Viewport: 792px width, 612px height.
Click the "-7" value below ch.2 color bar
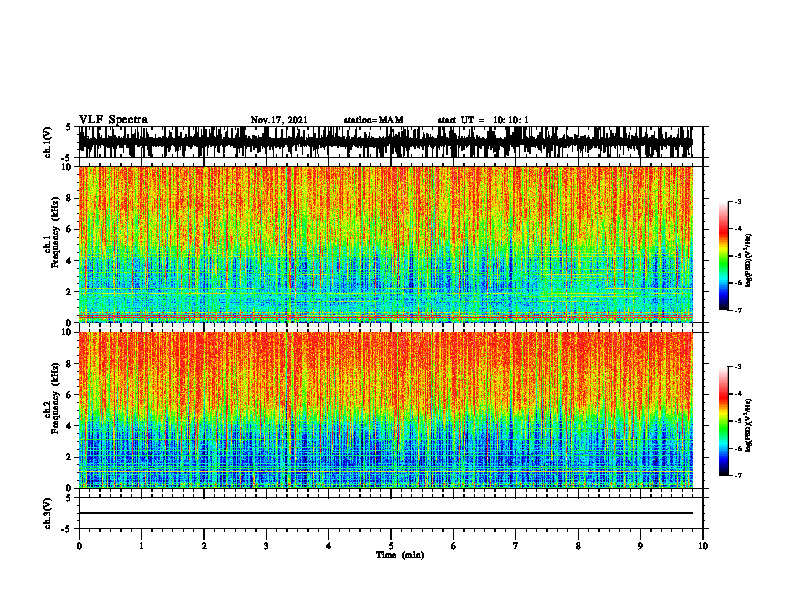(x=738, y=476)
